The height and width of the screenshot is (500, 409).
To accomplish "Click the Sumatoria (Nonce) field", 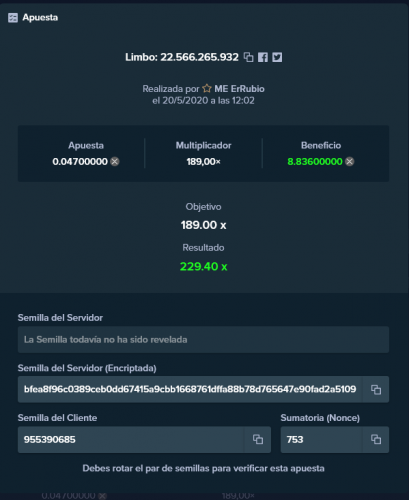I will click(x=321, y=439).
